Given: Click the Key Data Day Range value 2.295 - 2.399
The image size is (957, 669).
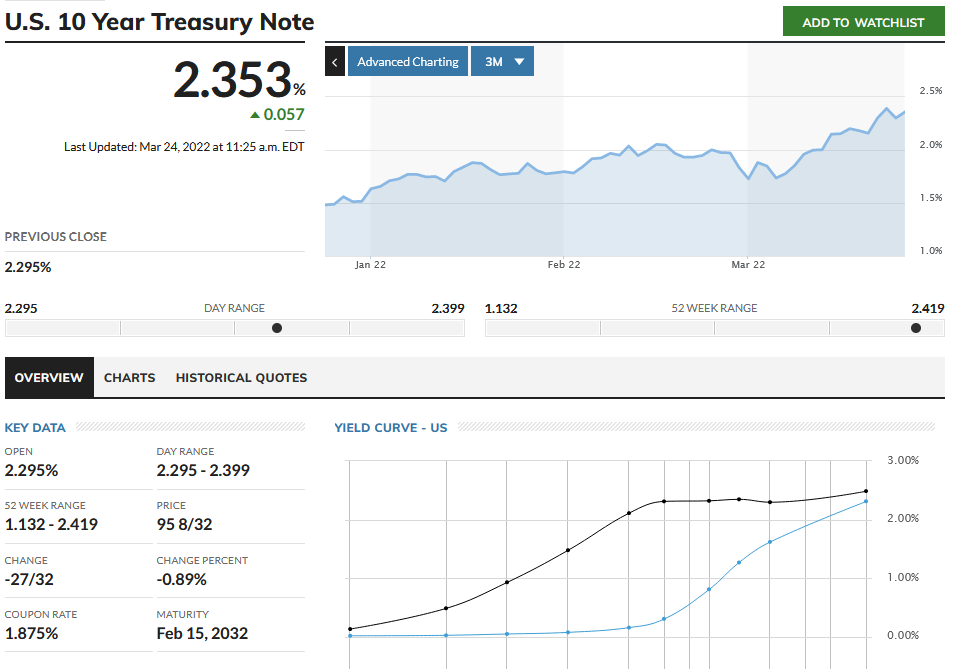Looking at the screenshot, I should [x=203, y=471].
